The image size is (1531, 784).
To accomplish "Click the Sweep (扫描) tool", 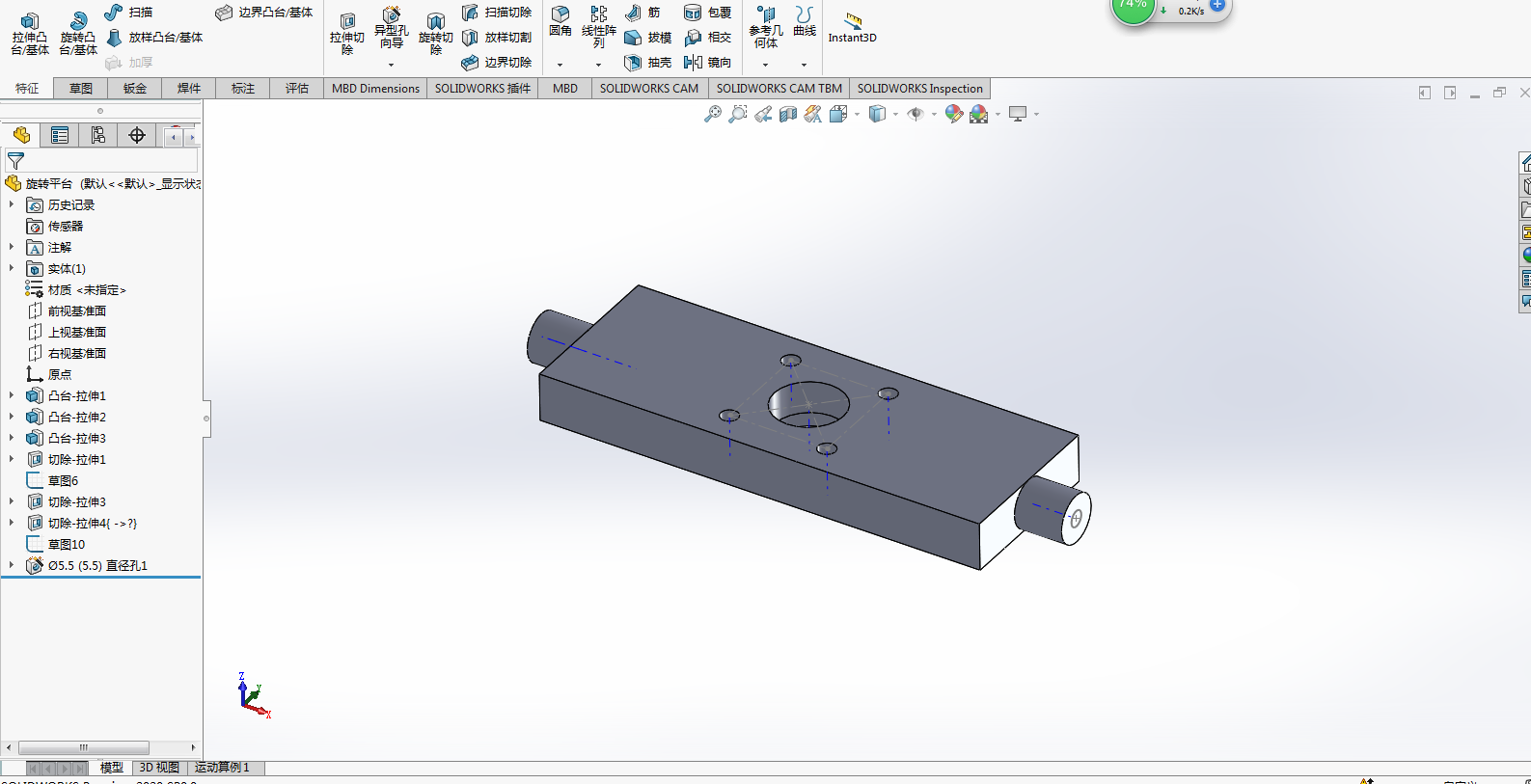I will (128, 12).
